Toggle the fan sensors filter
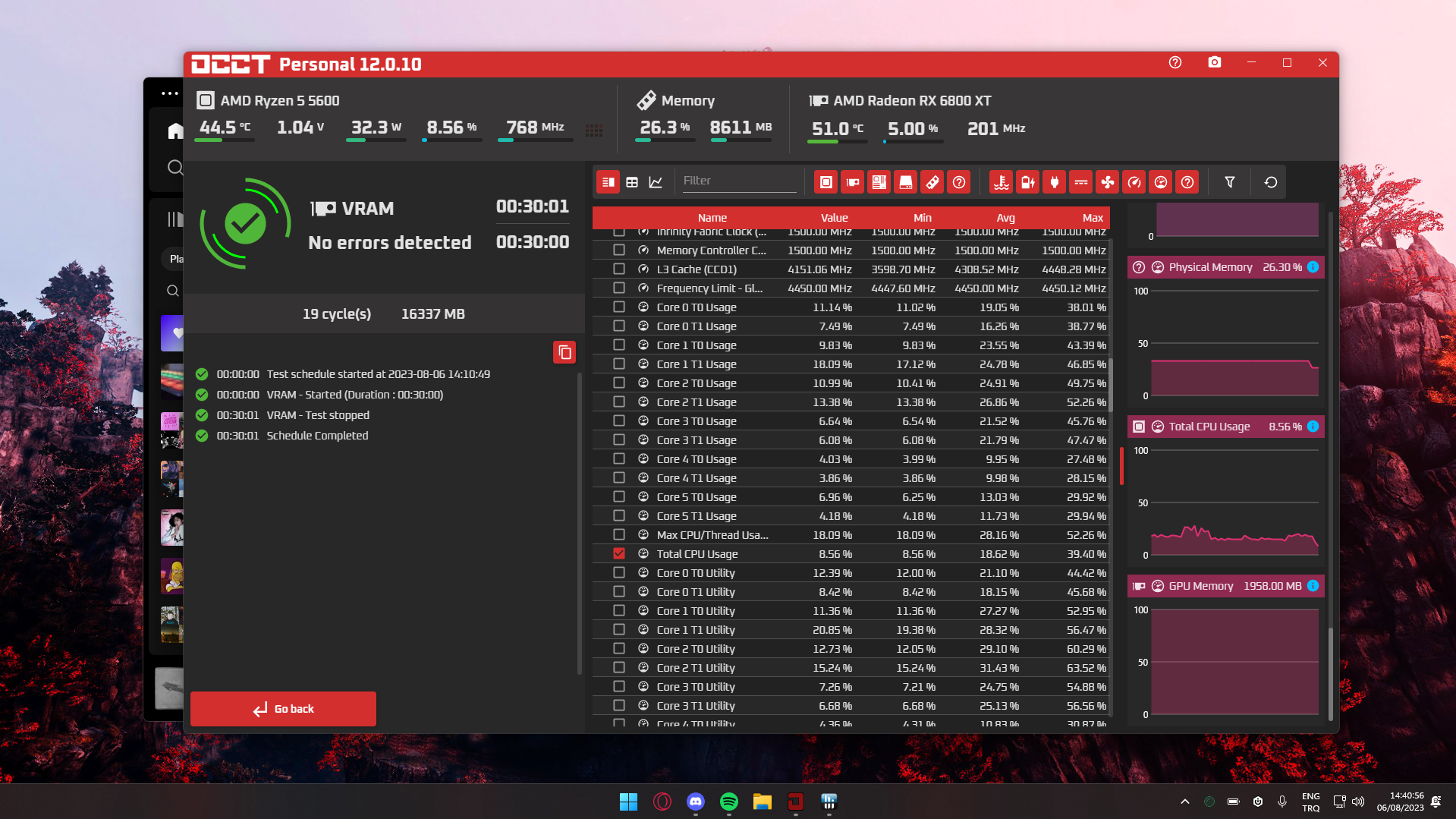 pos(1107,182)
